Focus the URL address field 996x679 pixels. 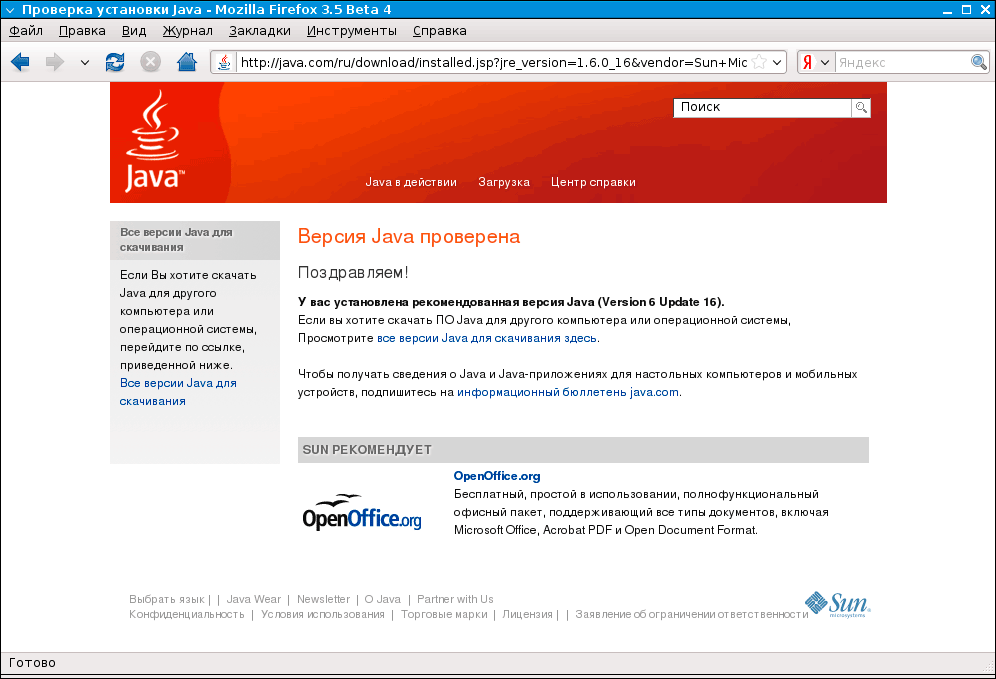point(493,62)
